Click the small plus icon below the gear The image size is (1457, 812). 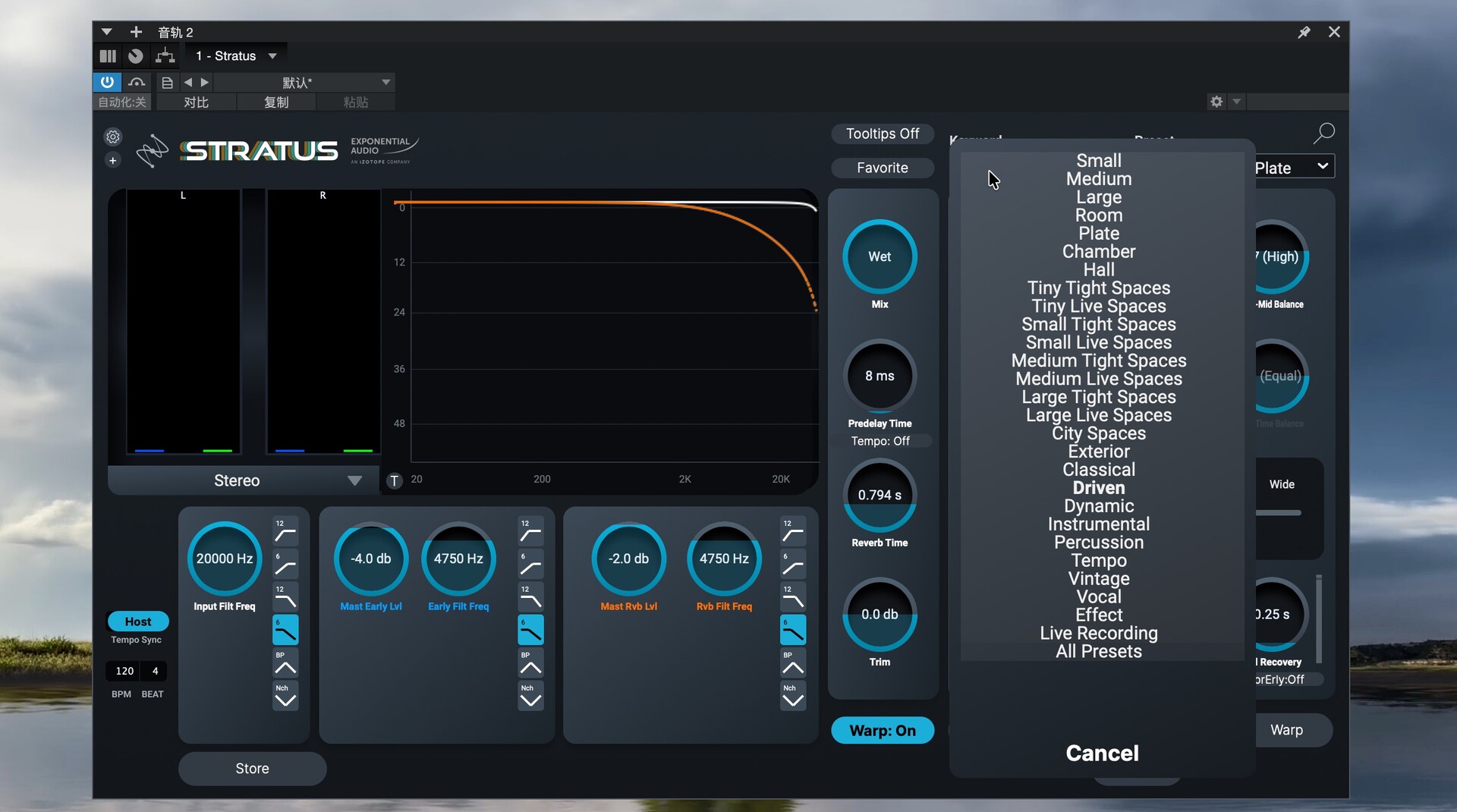pos(113,161)
